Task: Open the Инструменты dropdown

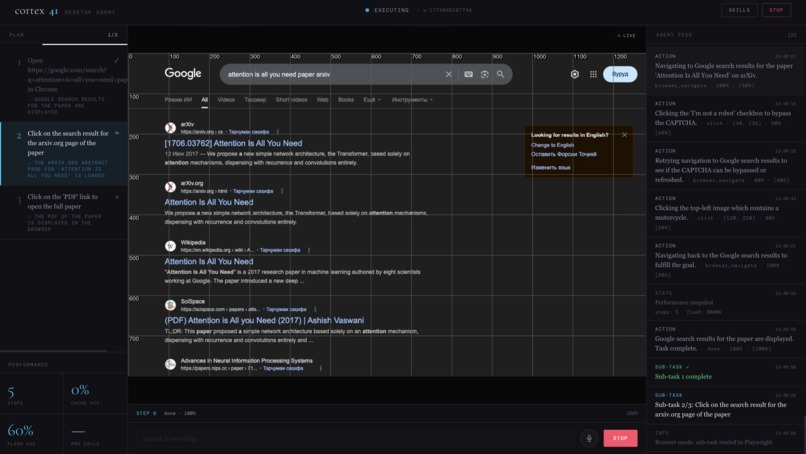Action: pos(412,100)
